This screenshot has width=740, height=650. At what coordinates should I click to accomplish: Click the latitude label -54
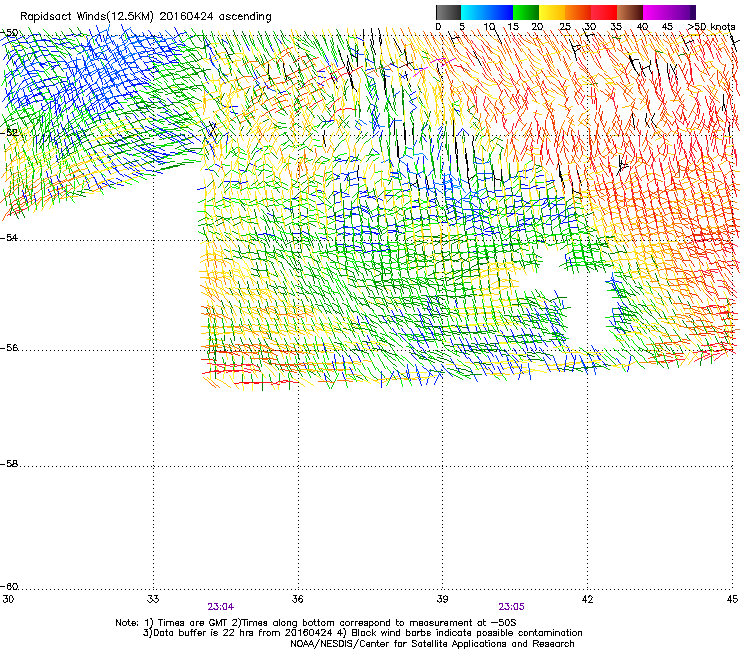9,237
